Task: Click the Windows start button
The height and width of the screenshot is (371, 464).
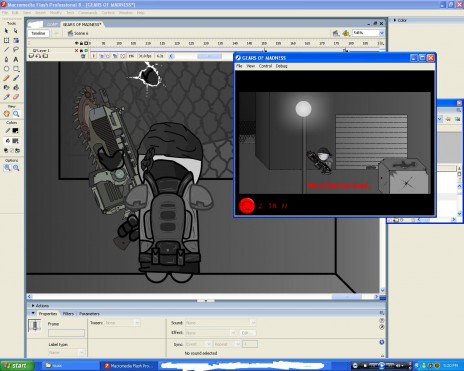Action: click(x=17, y=366)
